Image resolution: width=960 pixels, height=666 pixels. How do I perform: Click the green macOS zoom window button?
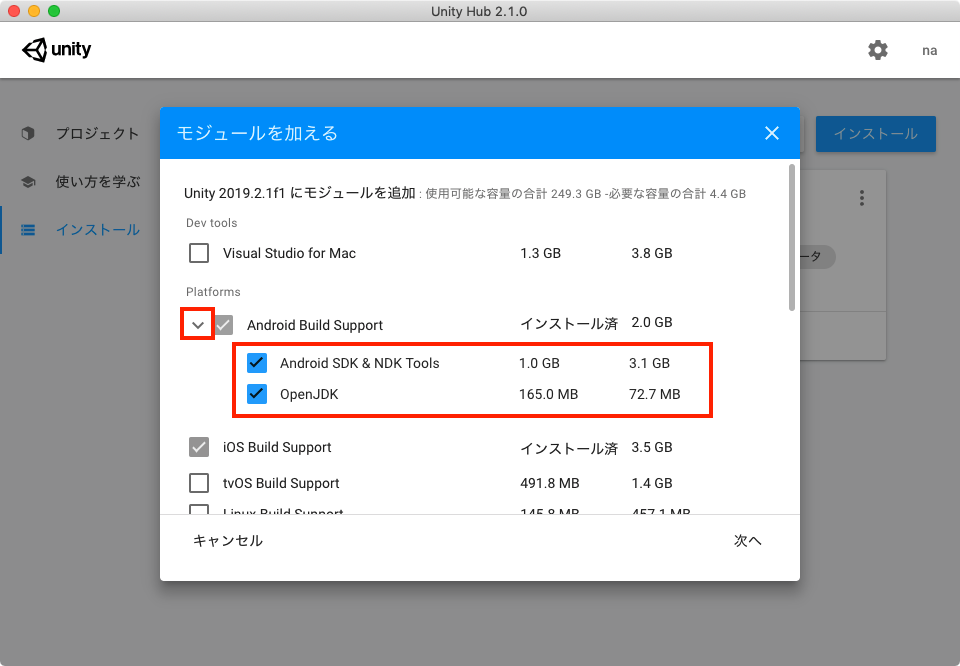point(54,11)
